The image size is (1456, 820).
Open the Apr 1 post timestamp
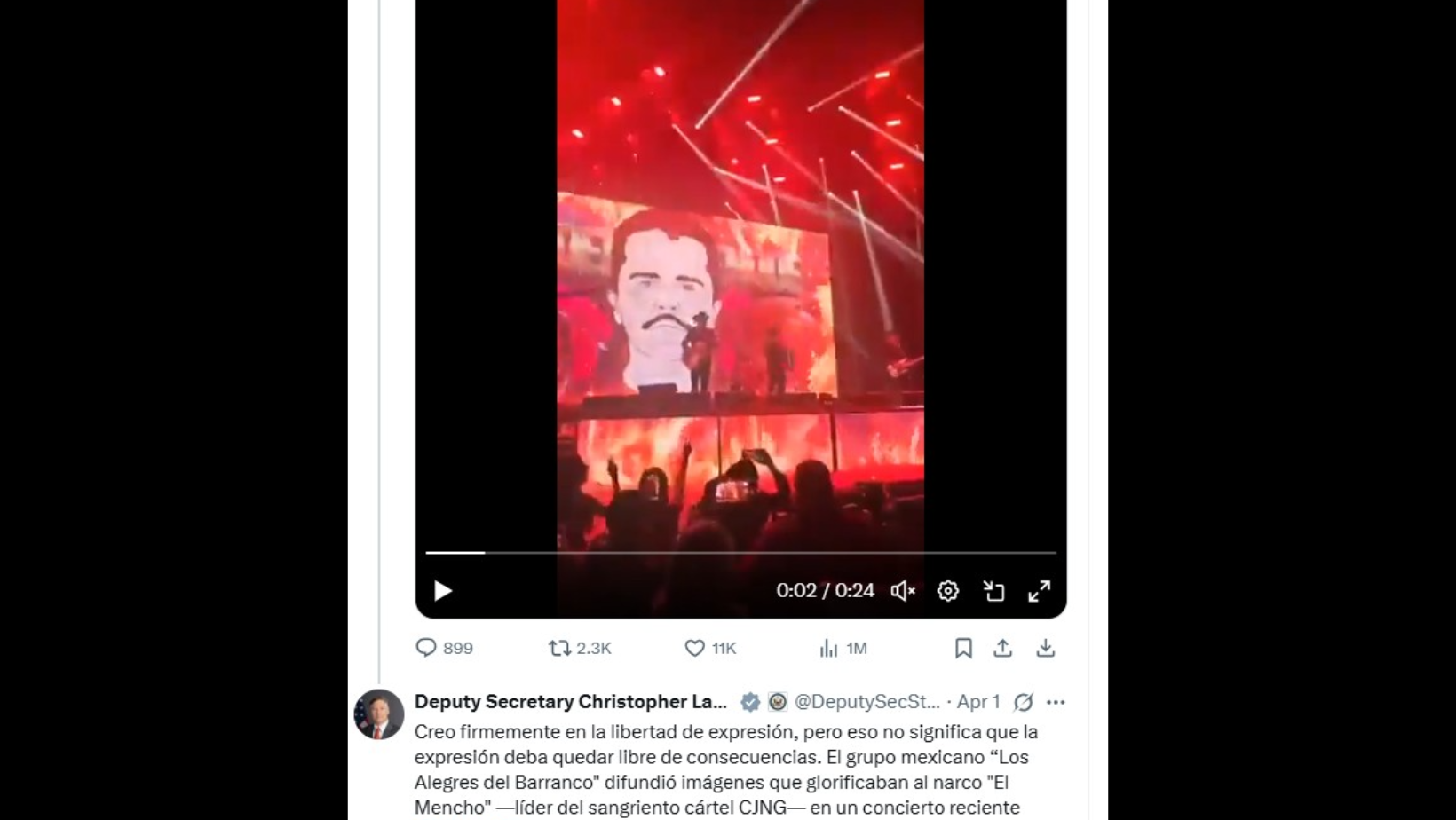(978, 702)
